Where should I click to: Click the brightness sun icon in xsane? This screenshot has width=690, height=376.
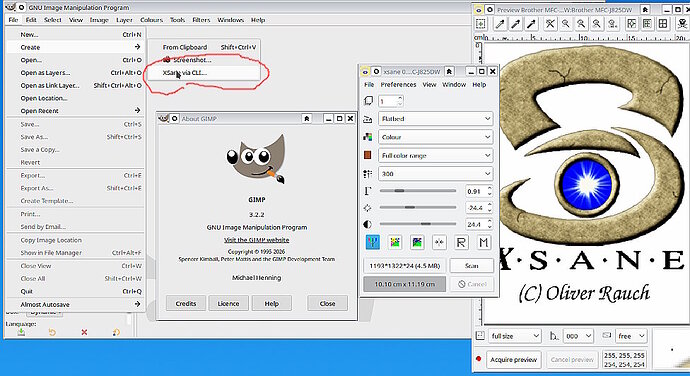(x=368, y=207)
